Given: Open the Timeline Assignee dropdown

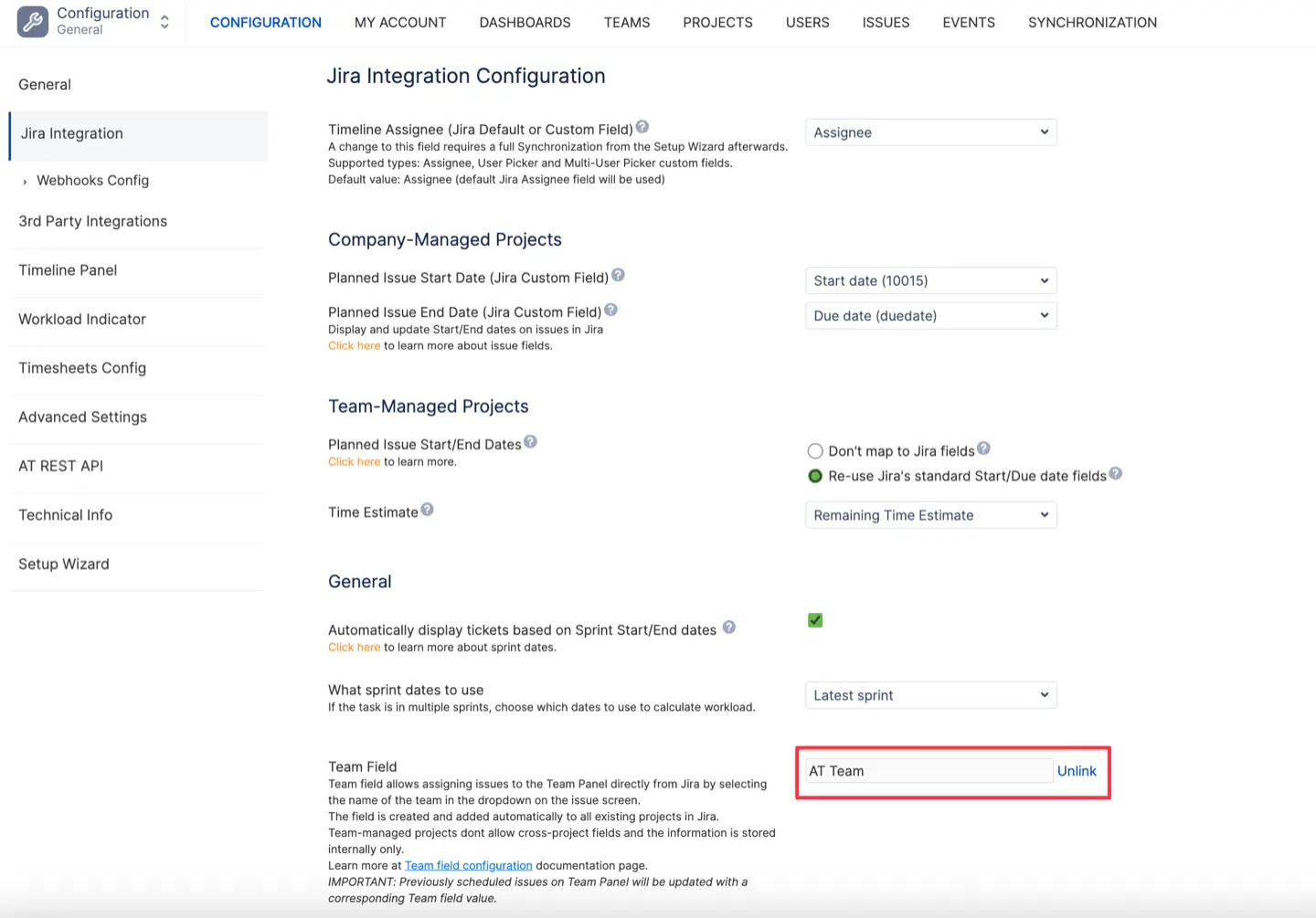Looking at the screenshot, I should click(930, 132).
